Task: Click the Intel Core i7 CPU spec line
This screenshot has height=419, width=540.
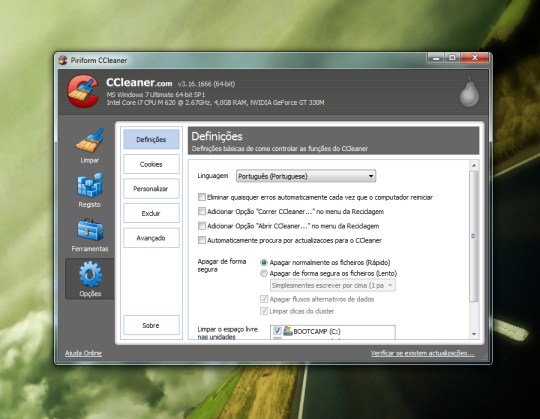Action: (215, 103)
